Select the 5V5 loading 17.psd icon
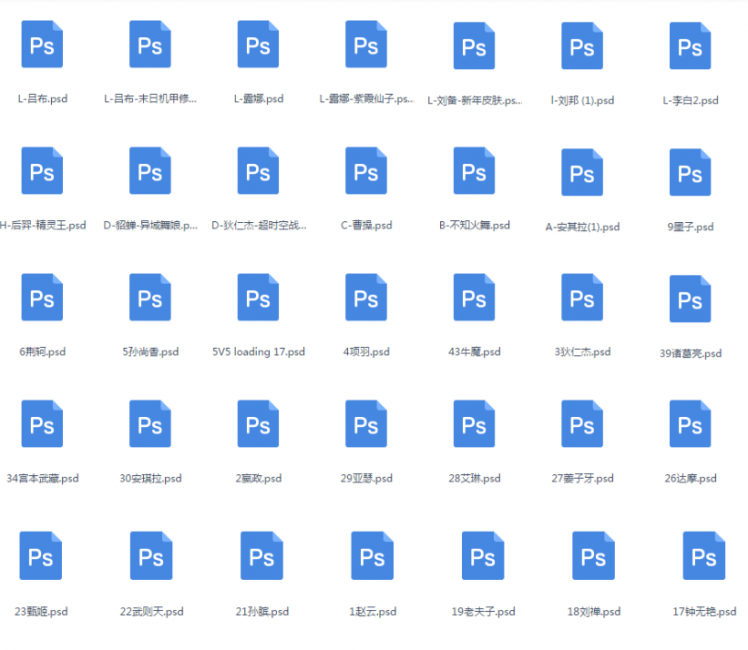The height and width of the screenshot is (650, 748). [x=258, y=297]
